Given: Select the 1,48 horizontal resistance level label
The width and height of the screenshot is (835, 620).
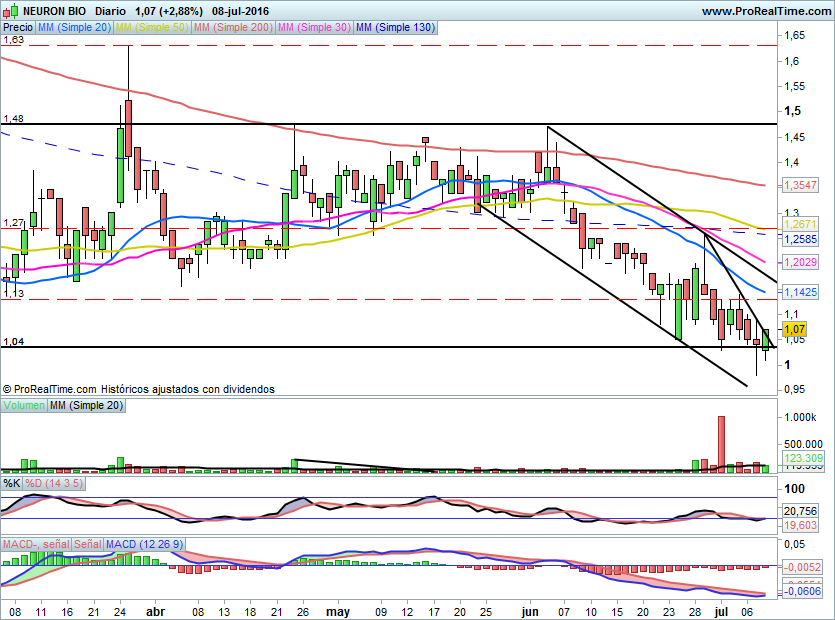Looking at the screenshot, I should click(14, 118).
